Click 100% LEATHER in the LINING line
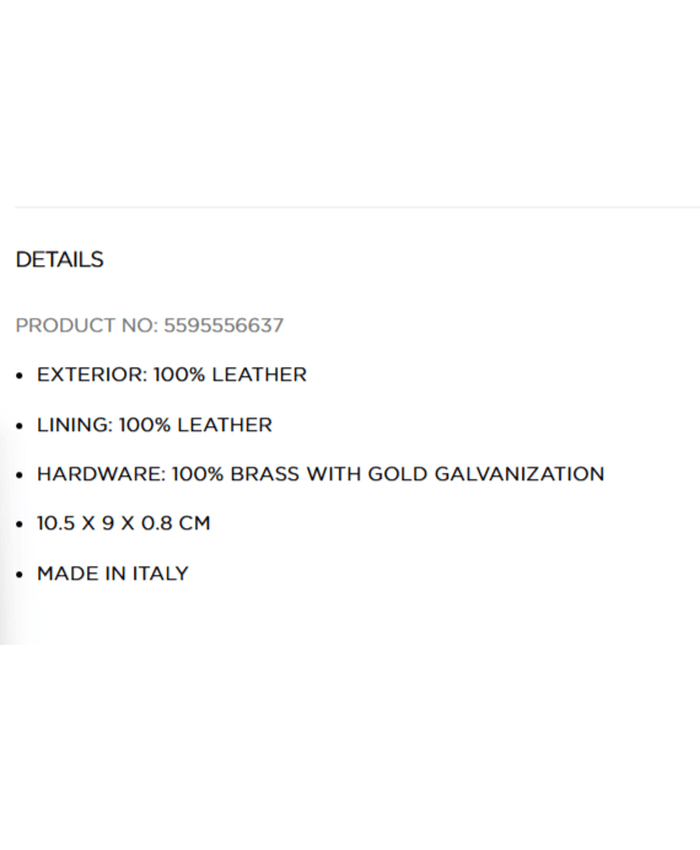This screenshot has height=850, width=700. (x=196, y=425)
